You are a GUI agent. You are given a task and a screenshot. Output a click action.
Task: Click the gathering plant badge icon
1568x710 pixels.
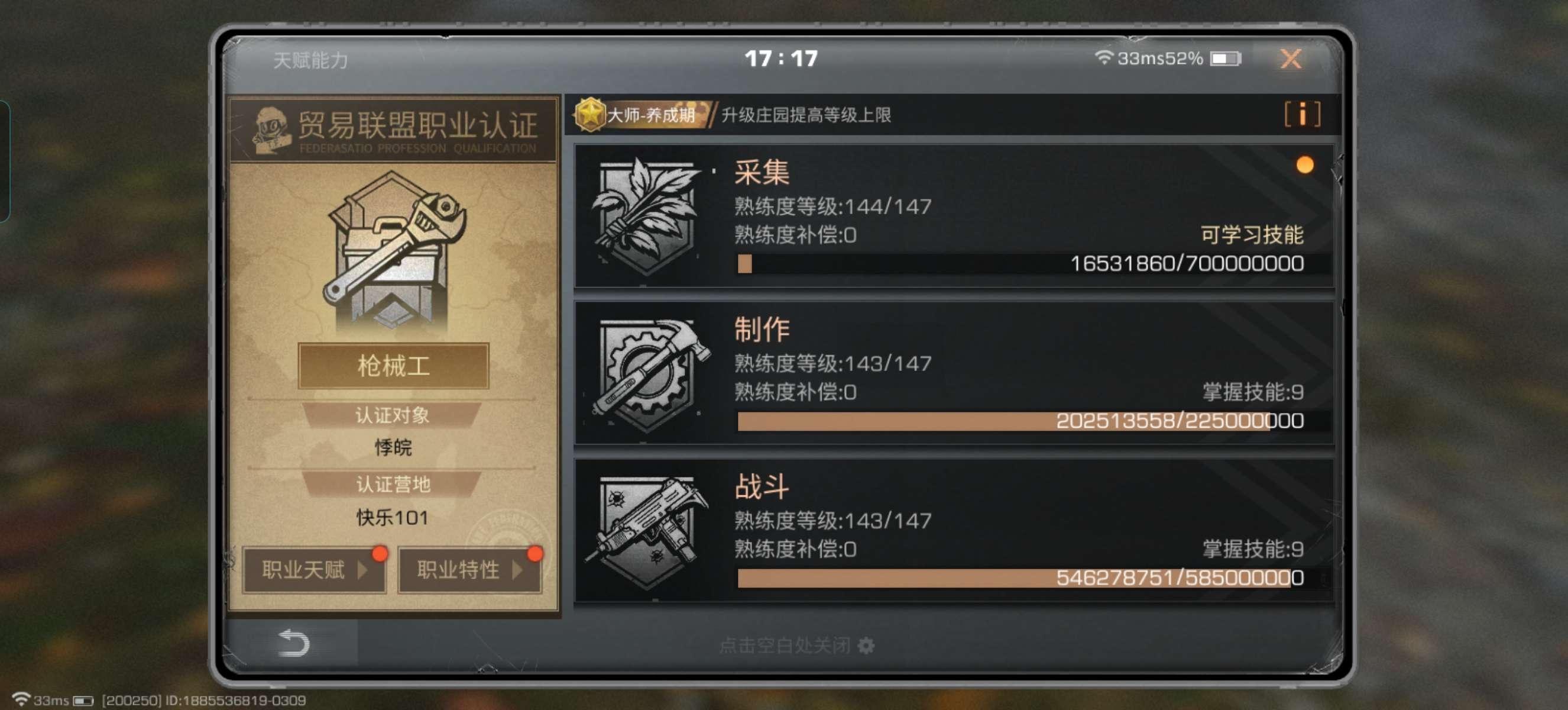click(x=646, y=216)
